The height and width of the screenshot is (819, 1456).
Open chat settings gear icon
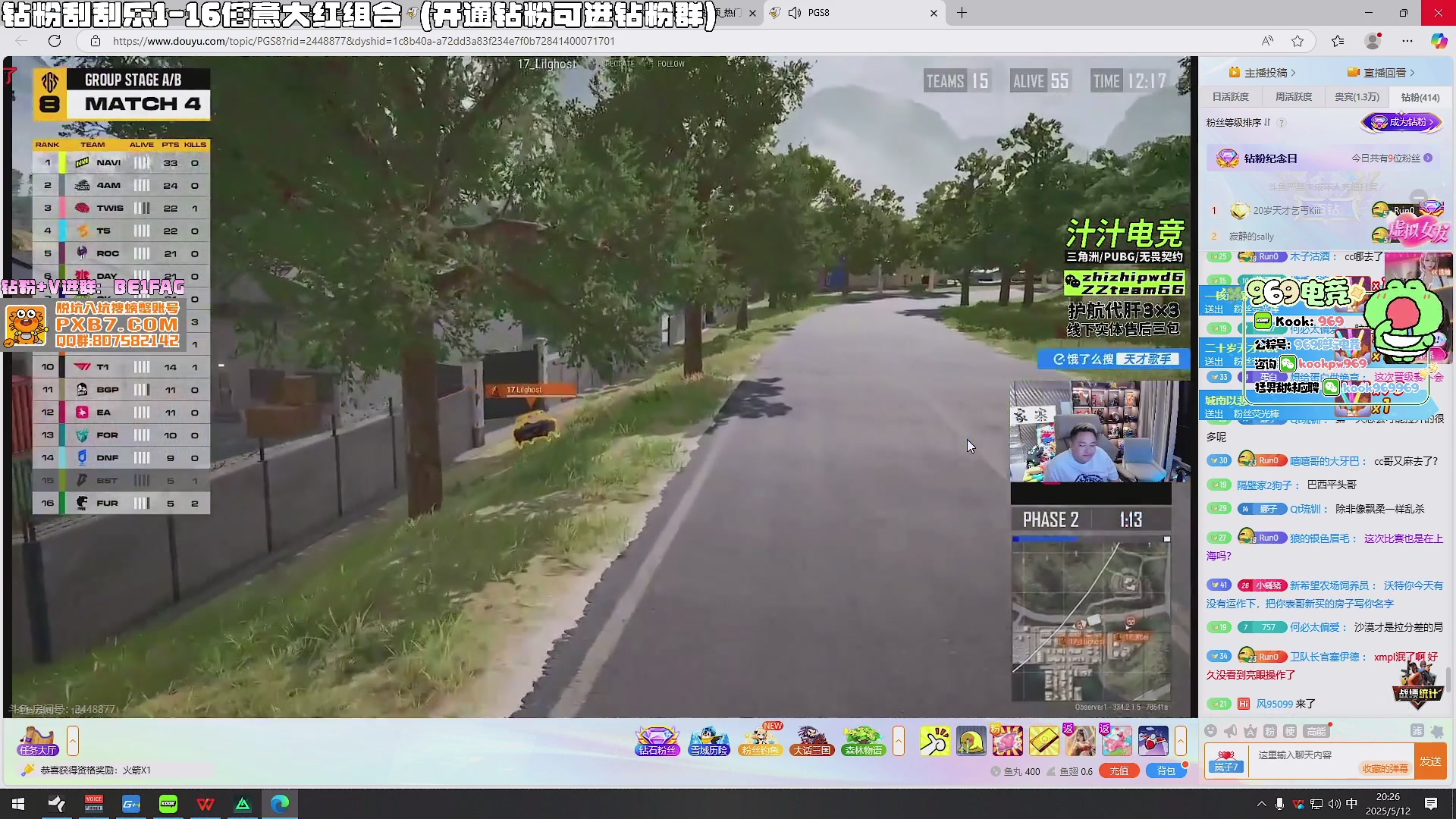[x=1436, y=731]
